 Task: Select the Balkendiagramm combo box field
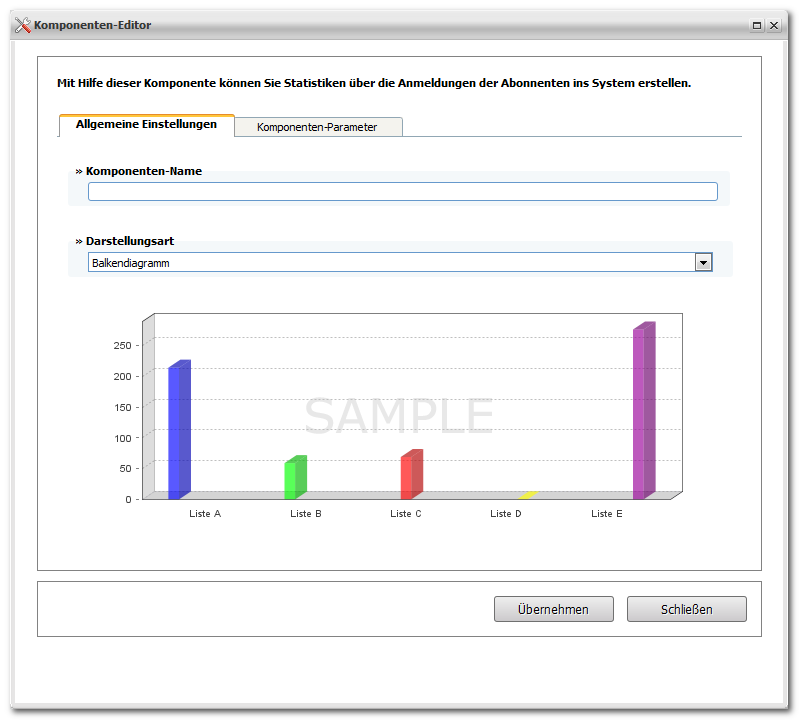[400, 262]
